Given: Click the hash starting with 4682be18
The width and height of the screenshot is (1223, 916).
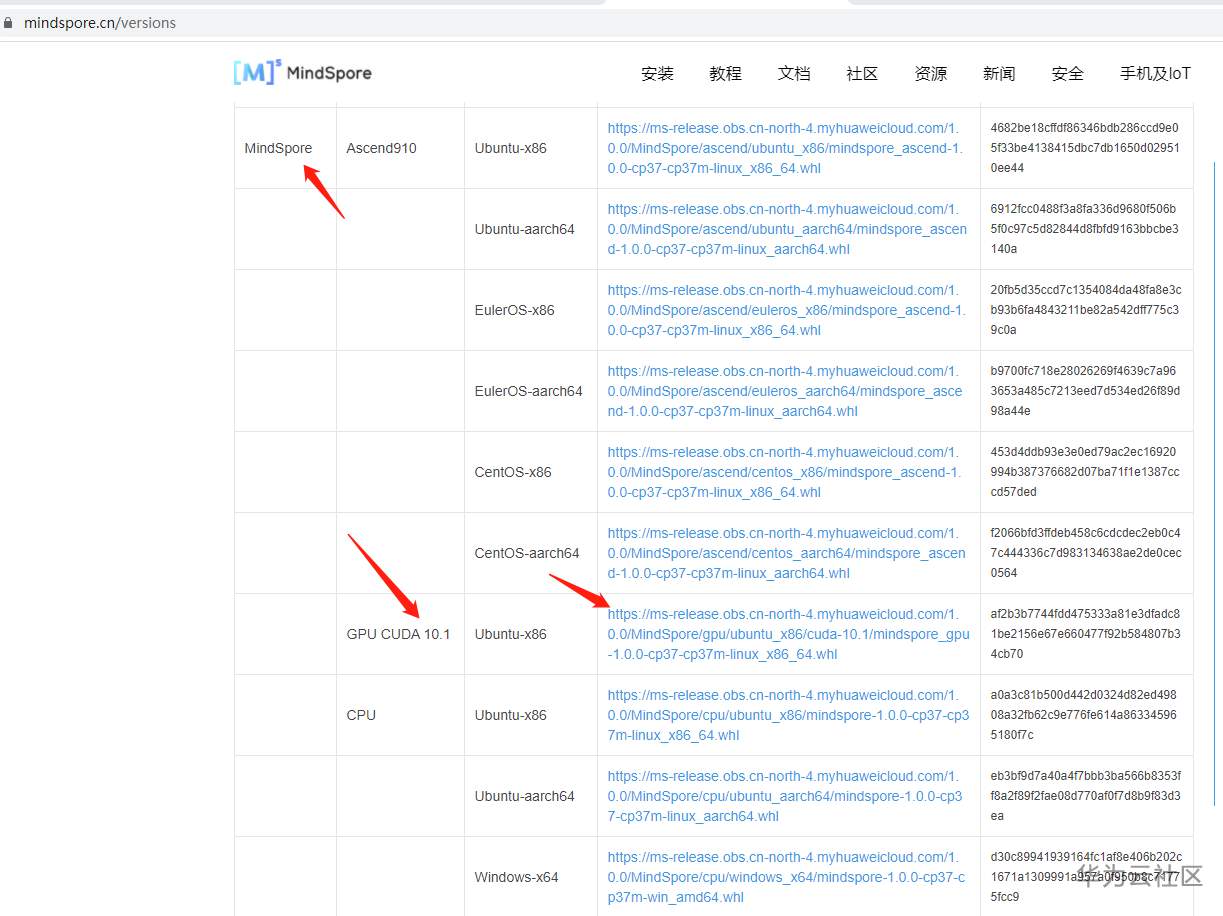Looking at the screenshot, I should coord(1085,148).
